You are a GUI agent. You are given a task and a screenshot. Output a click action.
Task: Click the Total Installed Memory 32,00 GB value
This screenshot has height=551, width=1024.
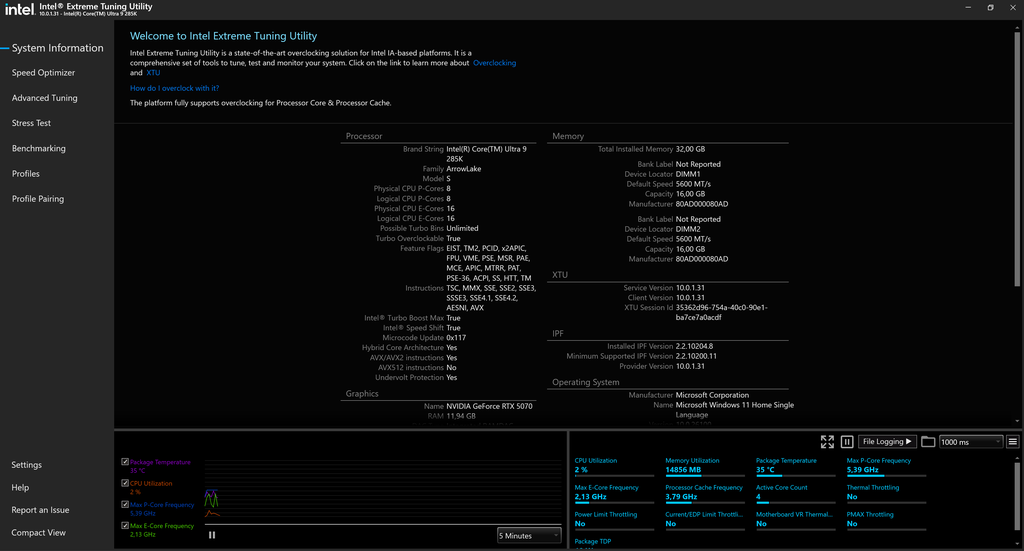[690, 149]
